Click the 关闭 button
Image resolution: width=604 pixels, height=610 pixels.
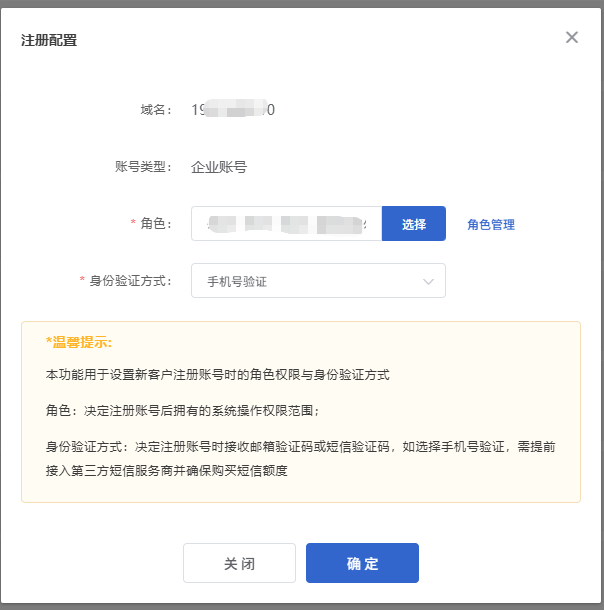pyautogui.click(x=239, y=563)
